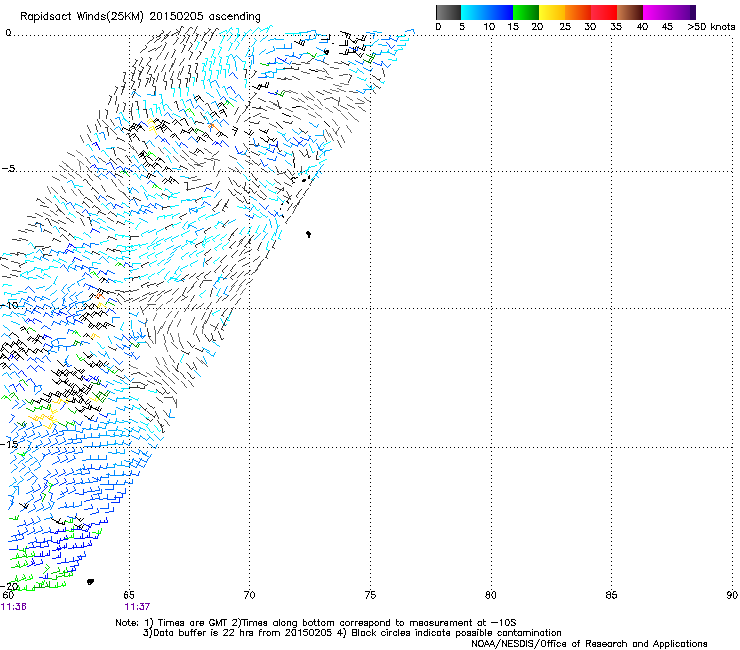Click the legend label '40'
Viewport: 740px width, 650px height.
click(x=642, y=27)
